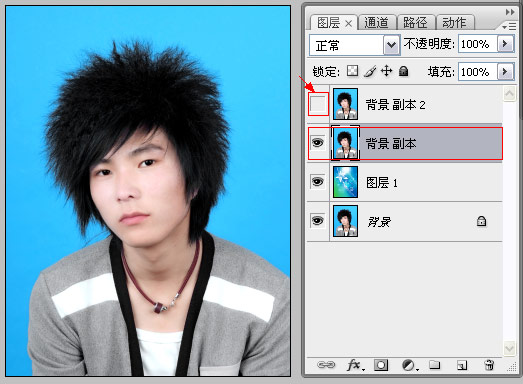
Task: Select the 背景 副本 layer thumbnail
Action: pyautogui.click(x=346, y=143)
